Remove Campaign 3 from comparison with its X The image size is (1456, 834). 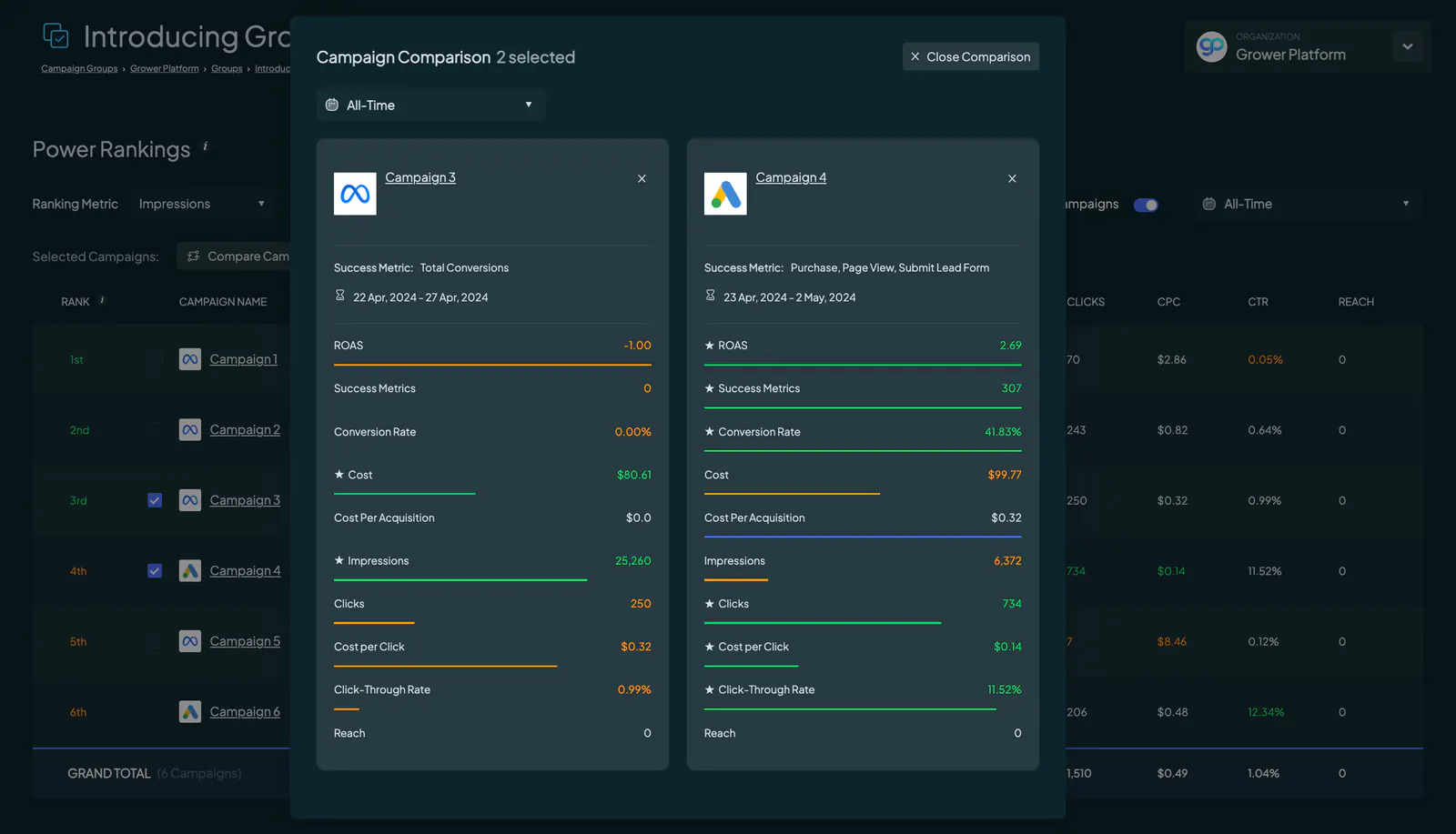pos(642,178)
